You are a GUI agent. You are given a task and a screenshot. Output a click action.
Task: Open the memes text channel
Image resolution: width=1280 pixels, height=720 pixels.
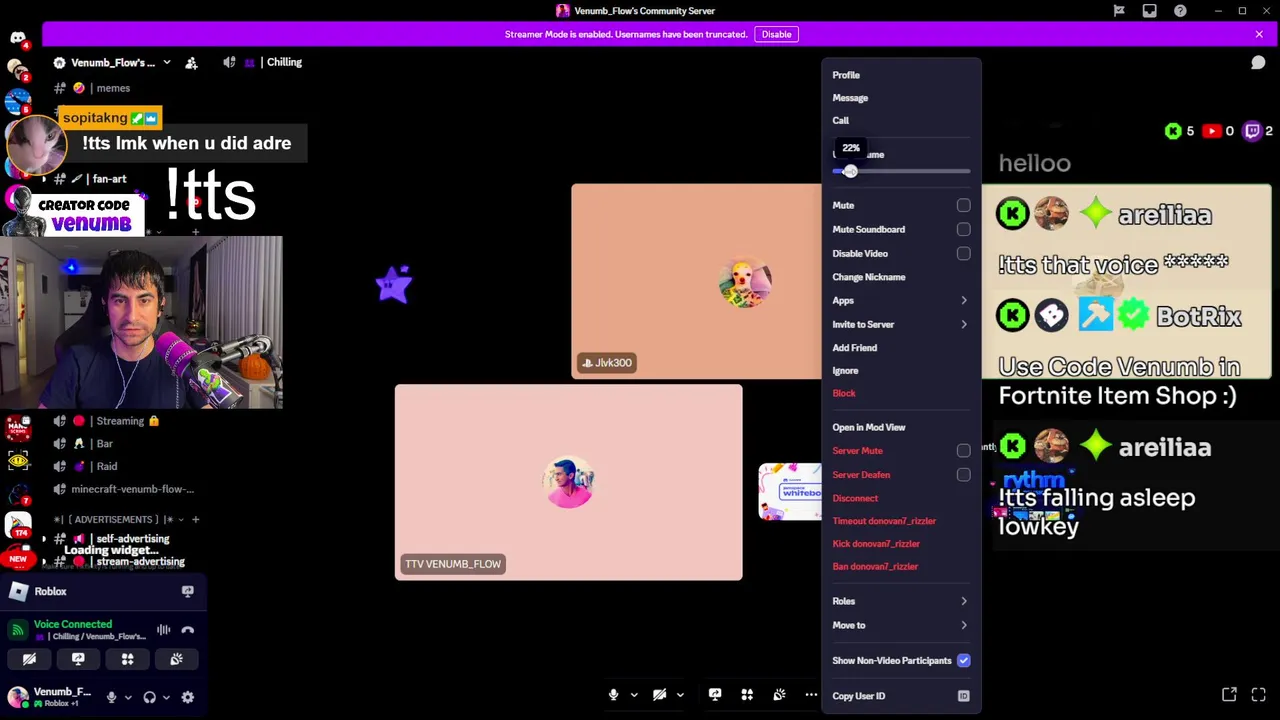[x=113, y=88]
